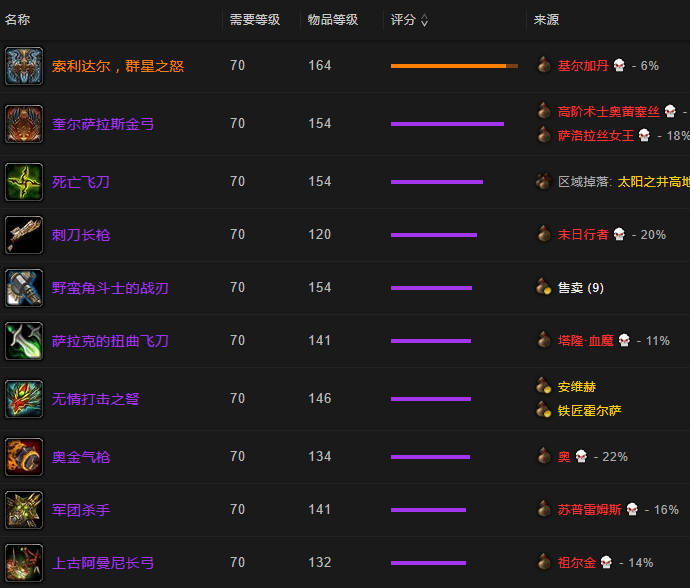Click the 萨拉克的扭曲飞刀 item icon
The width and height of the screenshot is (690, 588).
24,341
